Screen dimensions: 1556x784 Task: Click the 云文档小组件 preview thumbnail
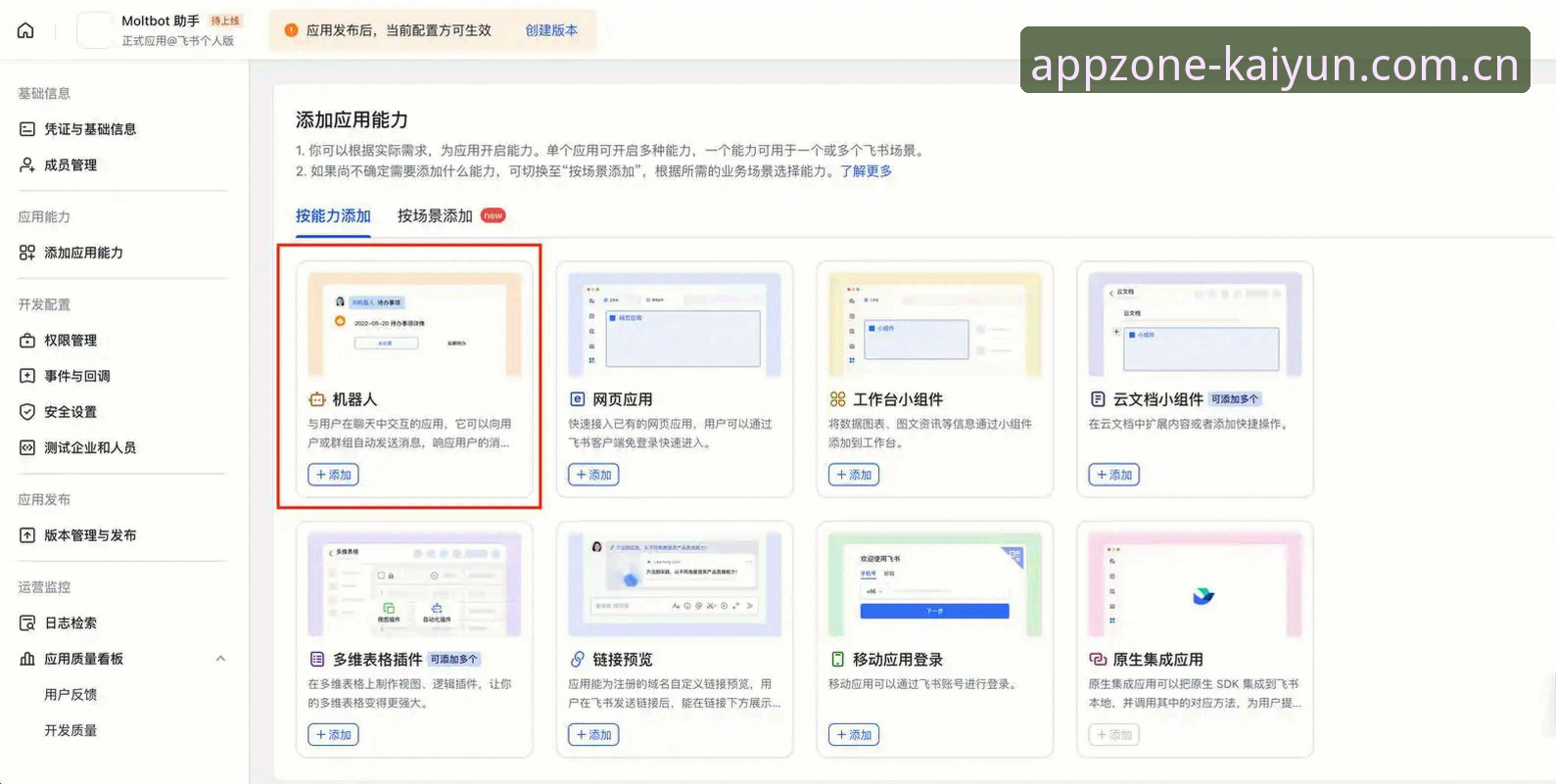tap(1196, 325)
